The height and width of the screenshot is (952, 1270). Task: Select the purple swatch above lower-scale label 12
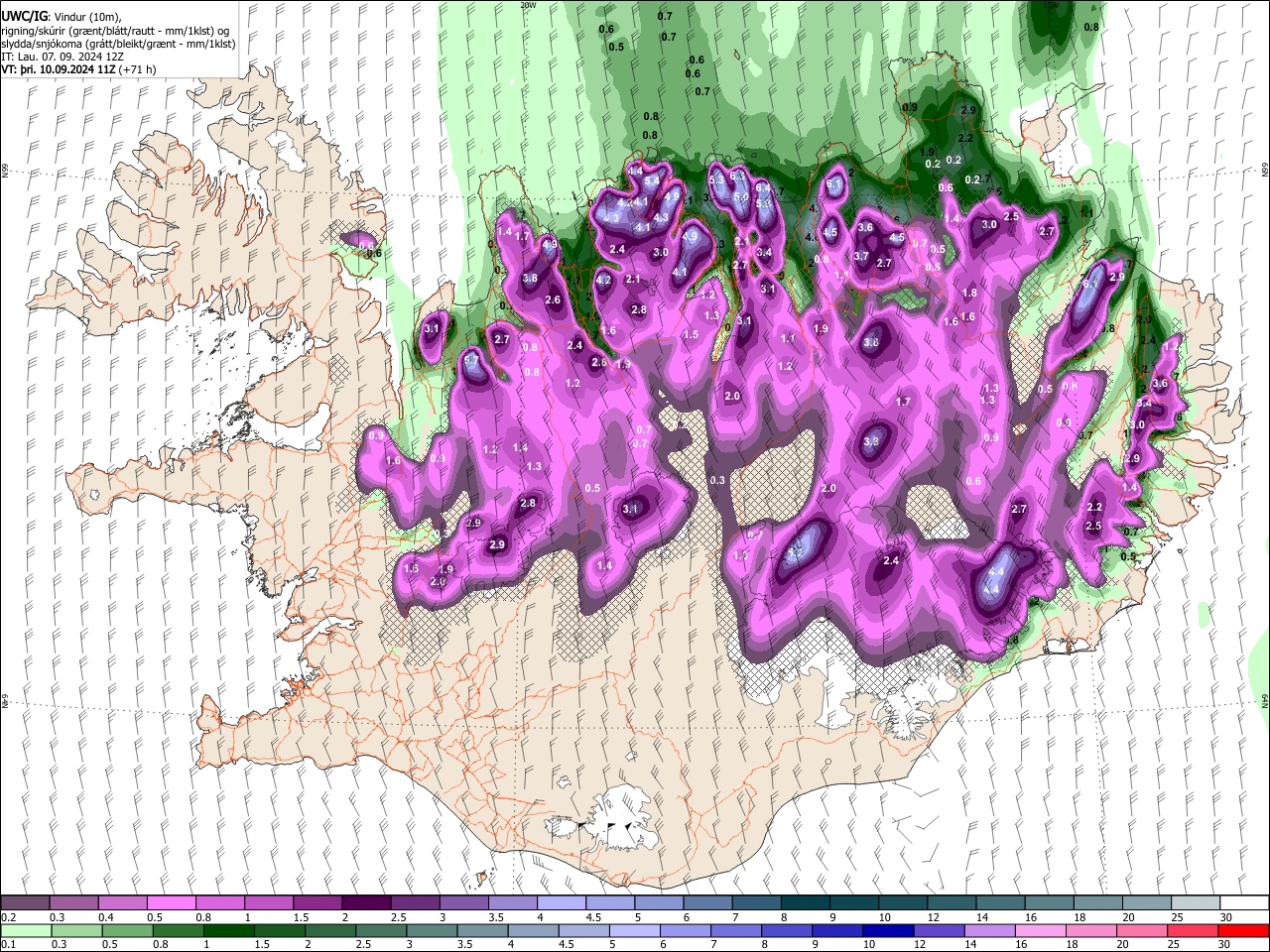coord(939,930)
